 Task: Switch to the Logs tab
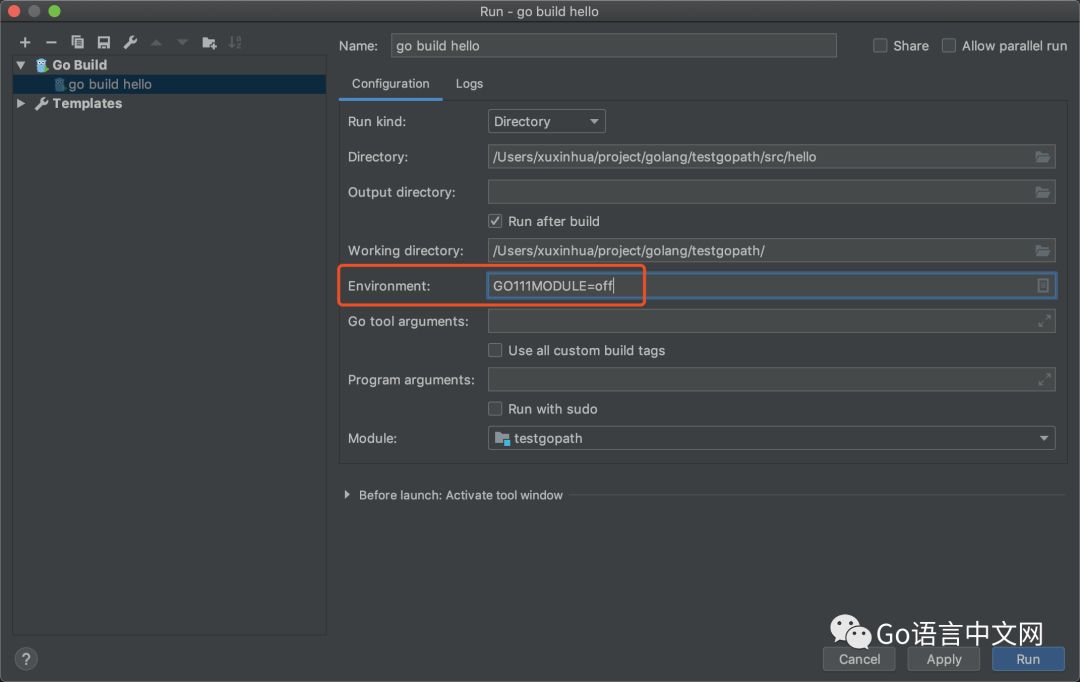[x=469, y=84]
